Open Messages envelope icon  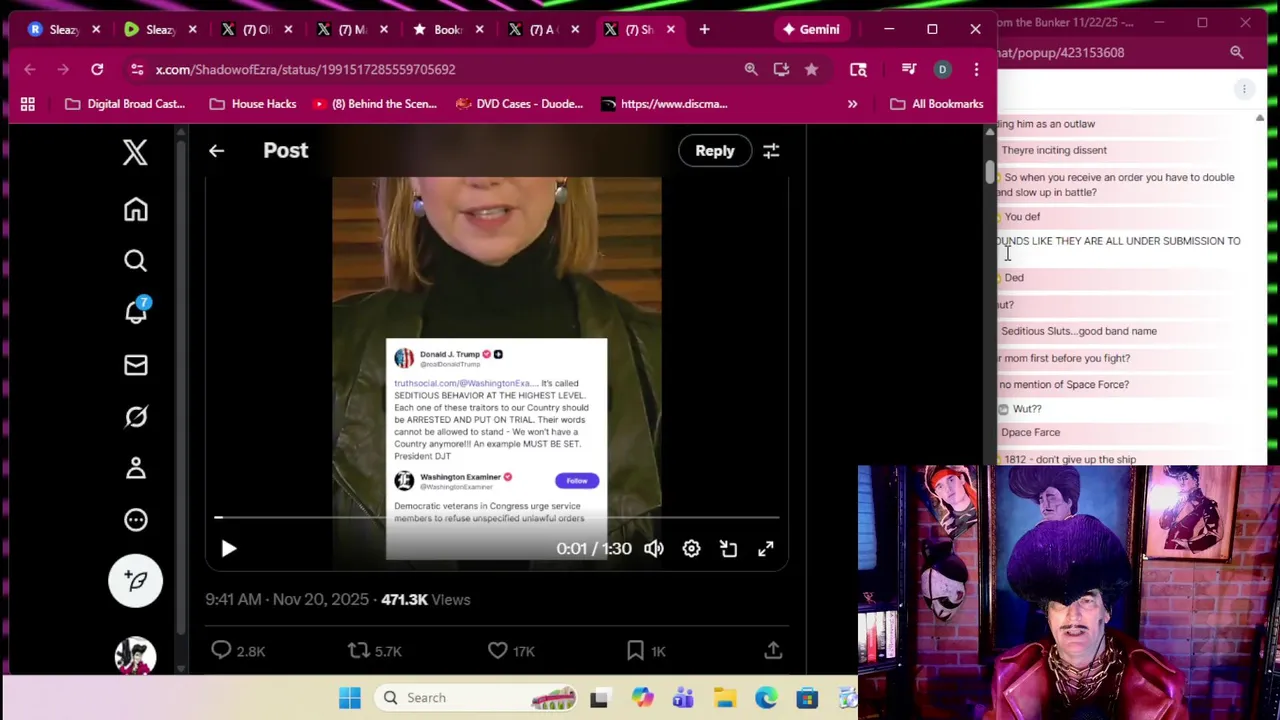(135, 365)
